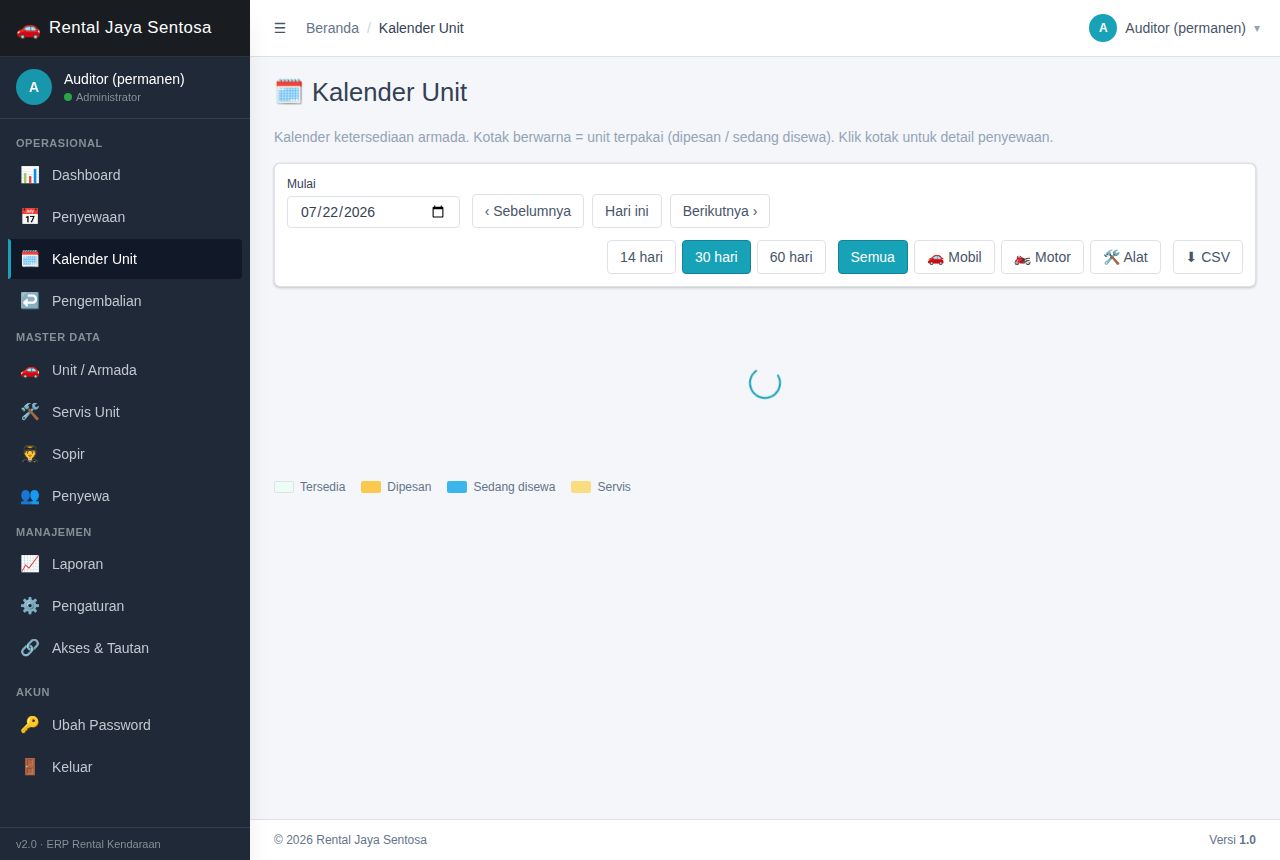
Task: Switch range to 14 hari
Action: (641, 257)
